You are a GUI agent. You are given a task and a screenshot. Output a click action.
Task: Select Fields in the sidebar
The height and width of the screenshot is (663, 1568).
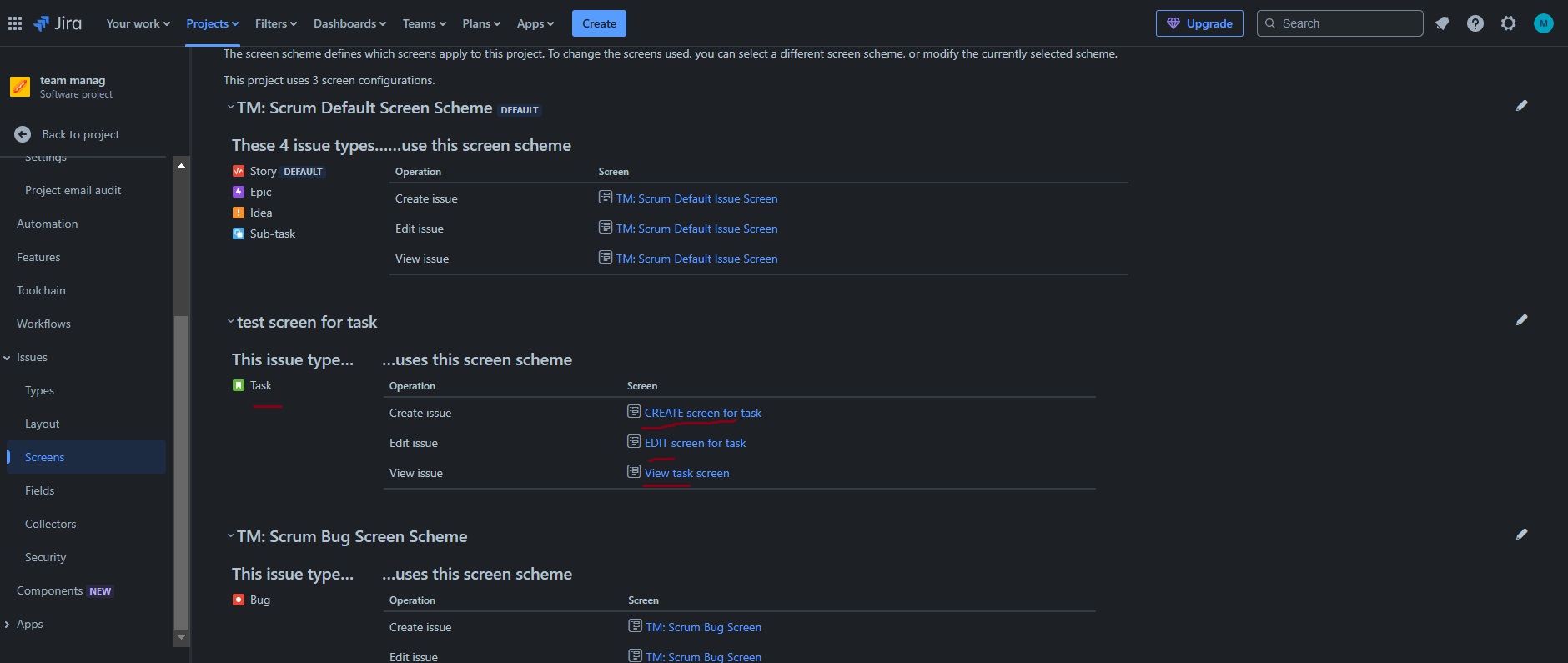(40, 490)
